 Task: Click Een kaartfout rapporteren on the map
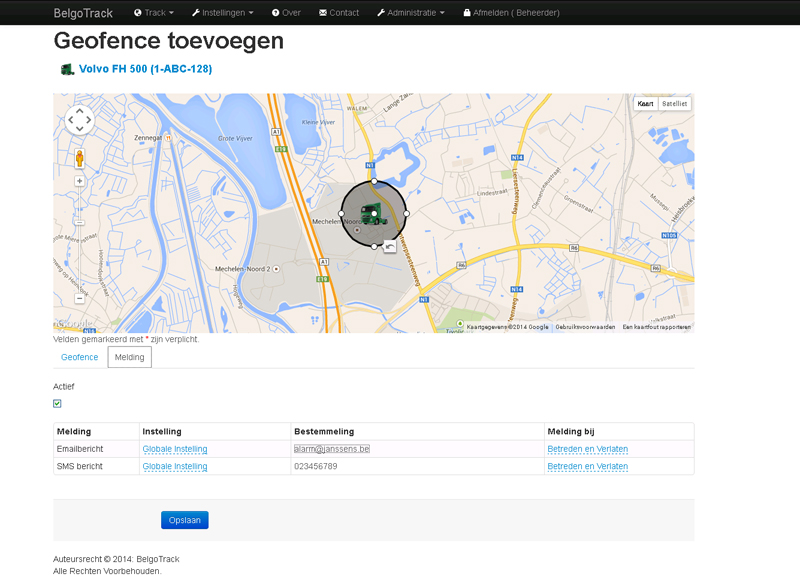657,327
